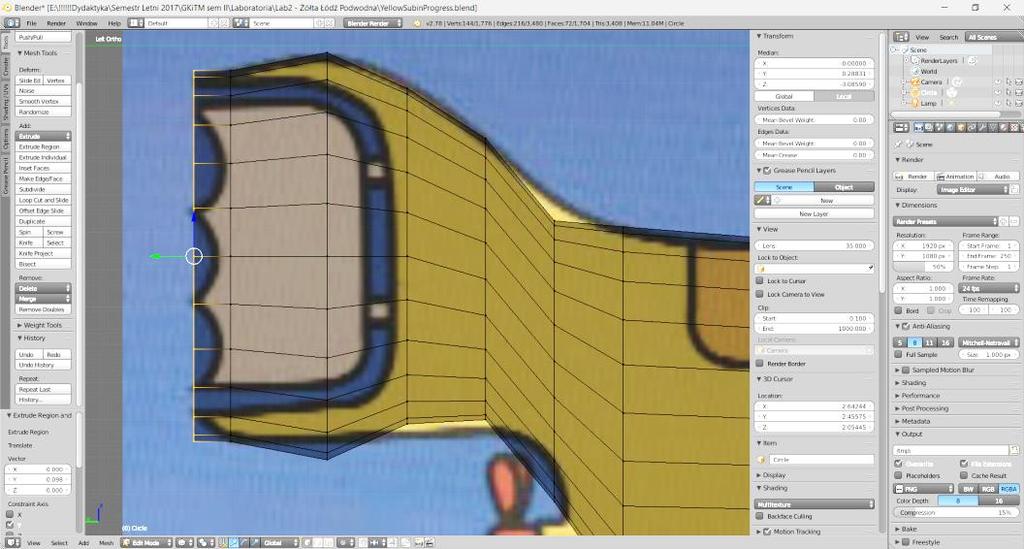Switch to Render properties camera icon

[x=919, y=127]
